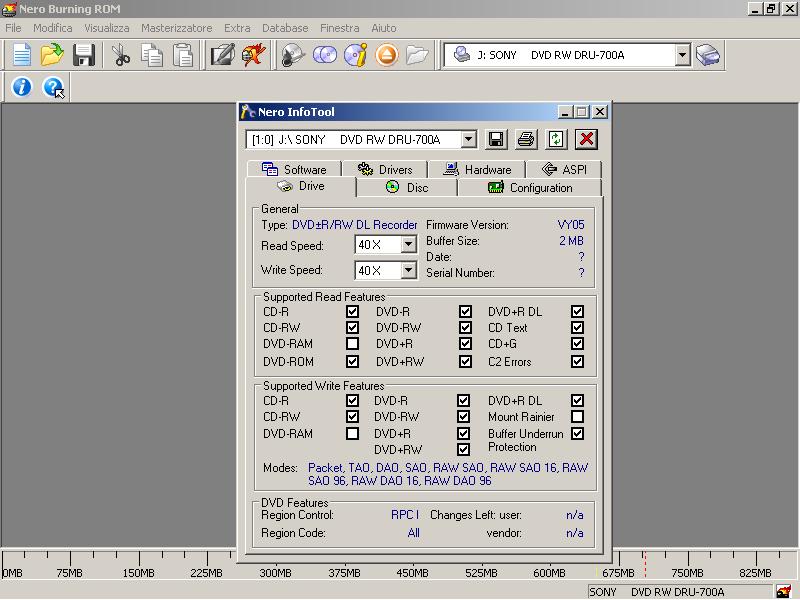Click the red dashed capacity marker line
This screenshot has height=600, width=800.
(x=644, y=564)
